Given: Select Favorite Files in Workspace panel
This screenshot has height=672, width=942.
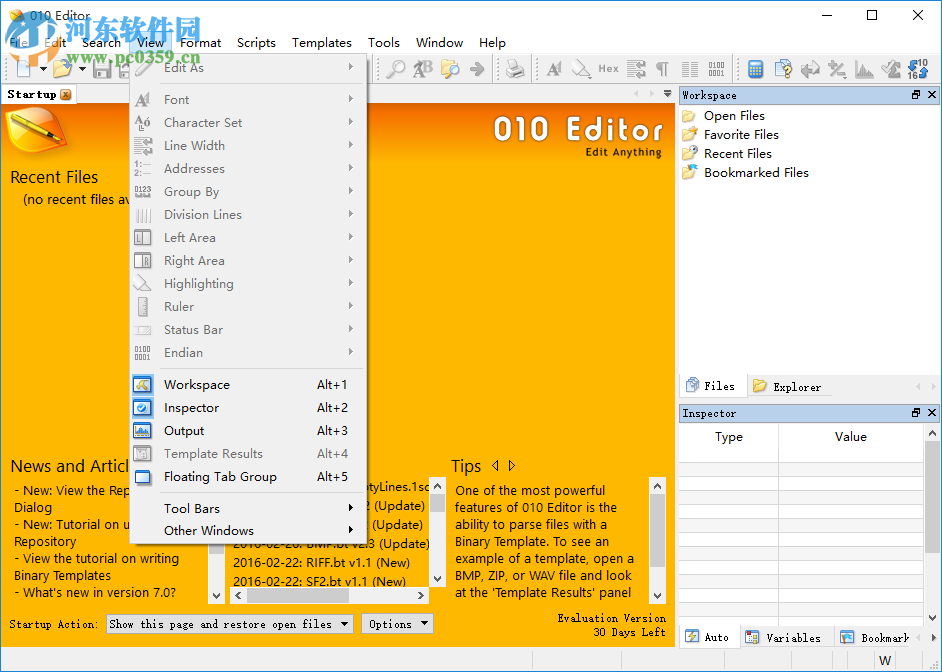Looking at the screenshot, I should (x=740, y=135).
